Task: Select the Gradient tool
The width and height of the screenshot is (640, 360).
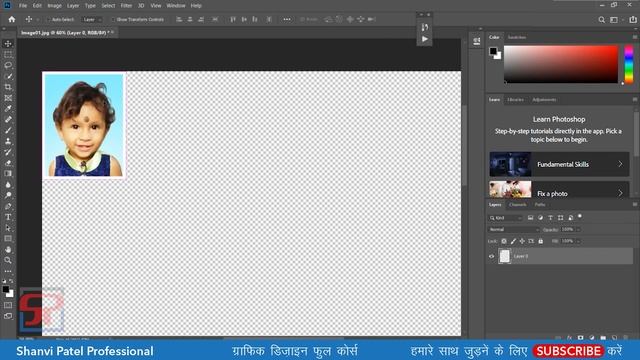Action: pyautogui.click(x=8, y=173)
